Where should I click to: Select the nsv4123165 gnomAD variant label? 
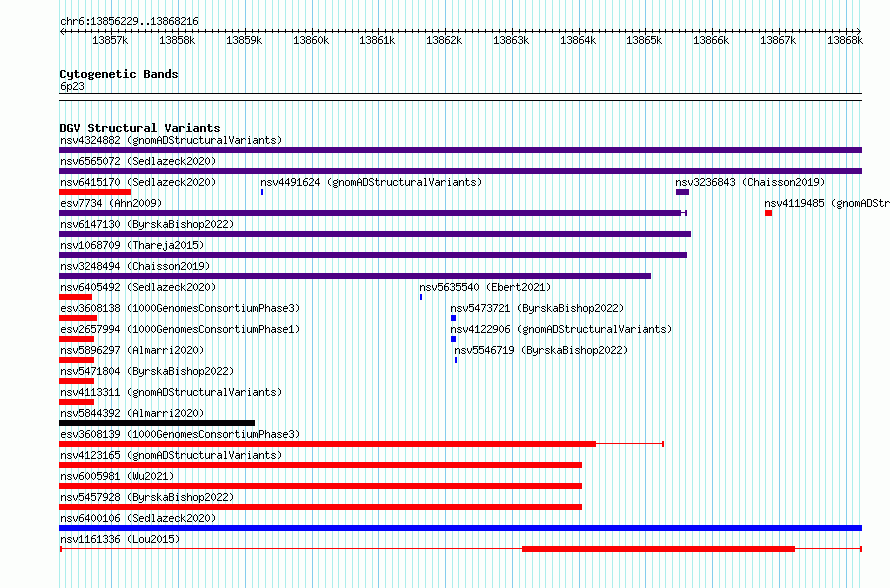click(171, 455)
